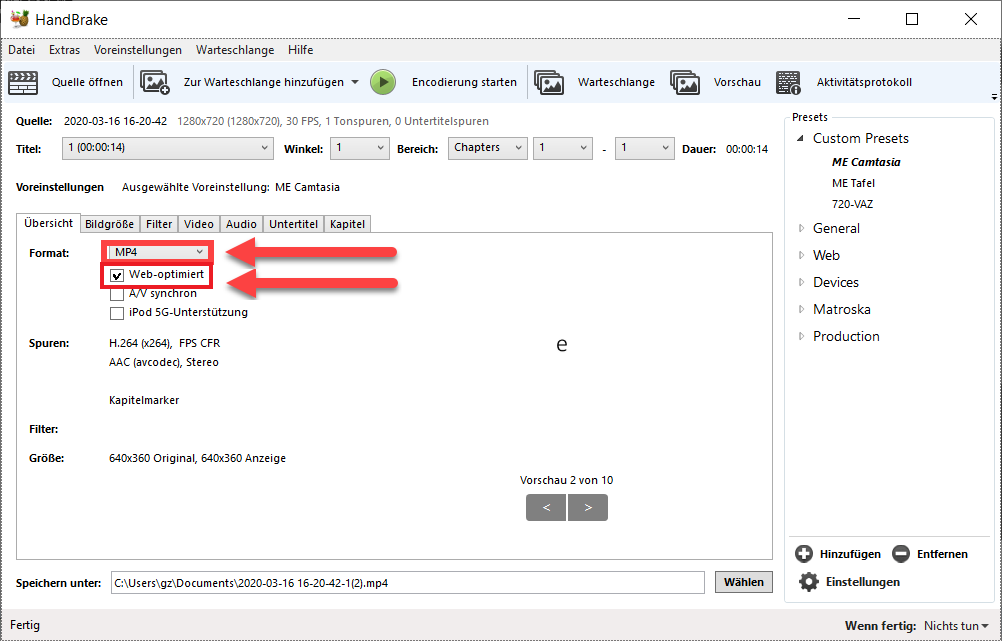Click the minus icon next to Entfernen
Viewport: 1002px width, 641px height.
click(901, 554)
